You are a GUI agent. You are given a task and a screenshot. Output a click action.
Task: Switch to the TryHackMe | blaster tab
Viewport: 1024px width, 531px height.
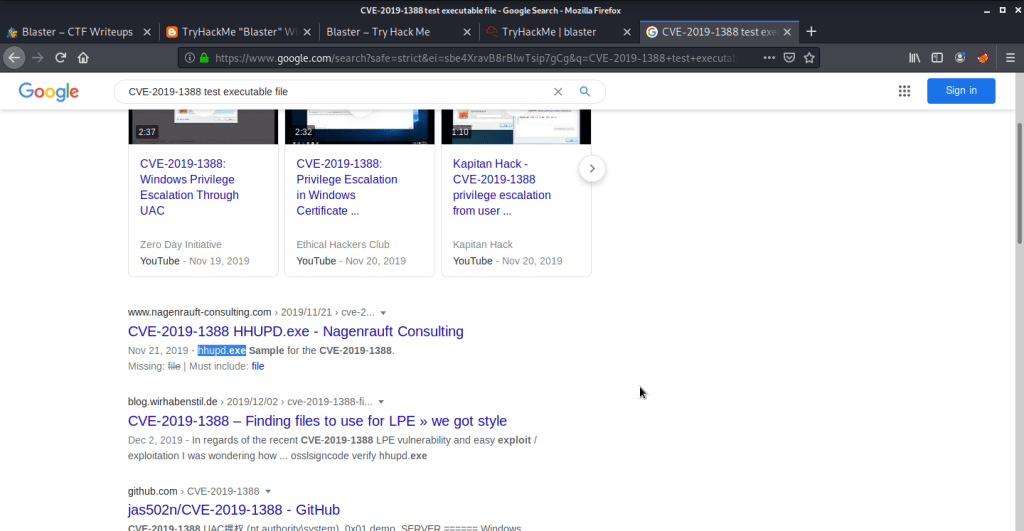click(x=557, y=32)
